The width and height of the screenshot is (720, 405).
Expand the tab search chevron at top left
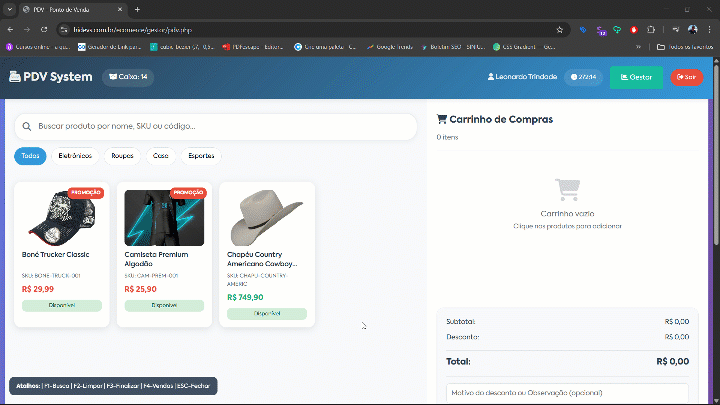pyautogui.click(x=10, y=10)
